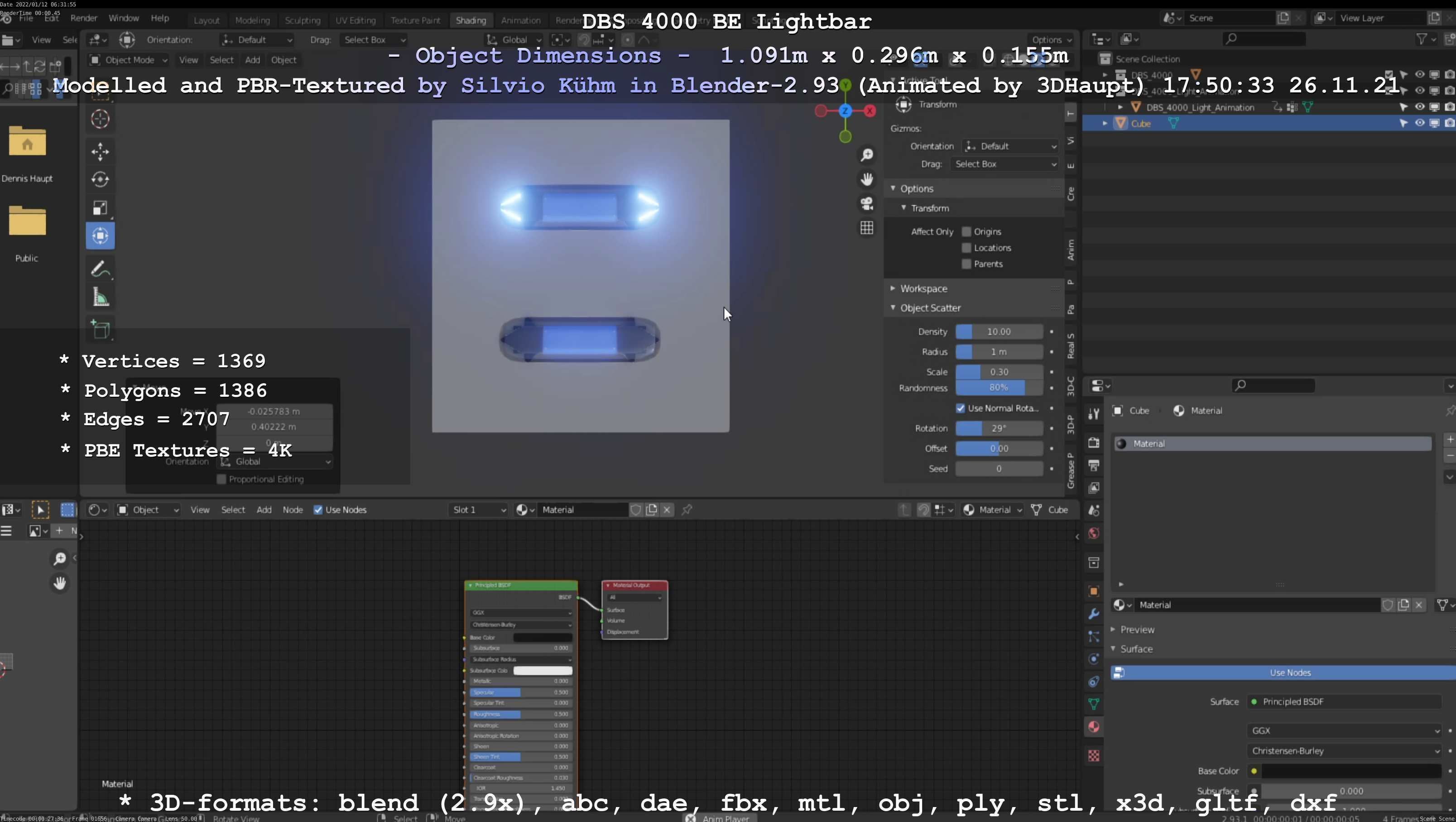1456x822 pixels.
Task: Open Gizmos Orientation Default dropdown
Action: tap(1010, 146)
